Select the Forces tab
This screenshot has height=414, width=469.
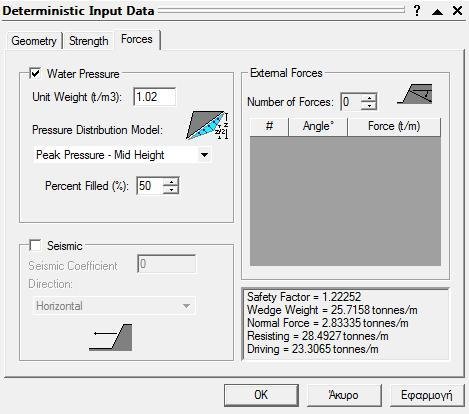pyautogui.click(x=137, y=39)
